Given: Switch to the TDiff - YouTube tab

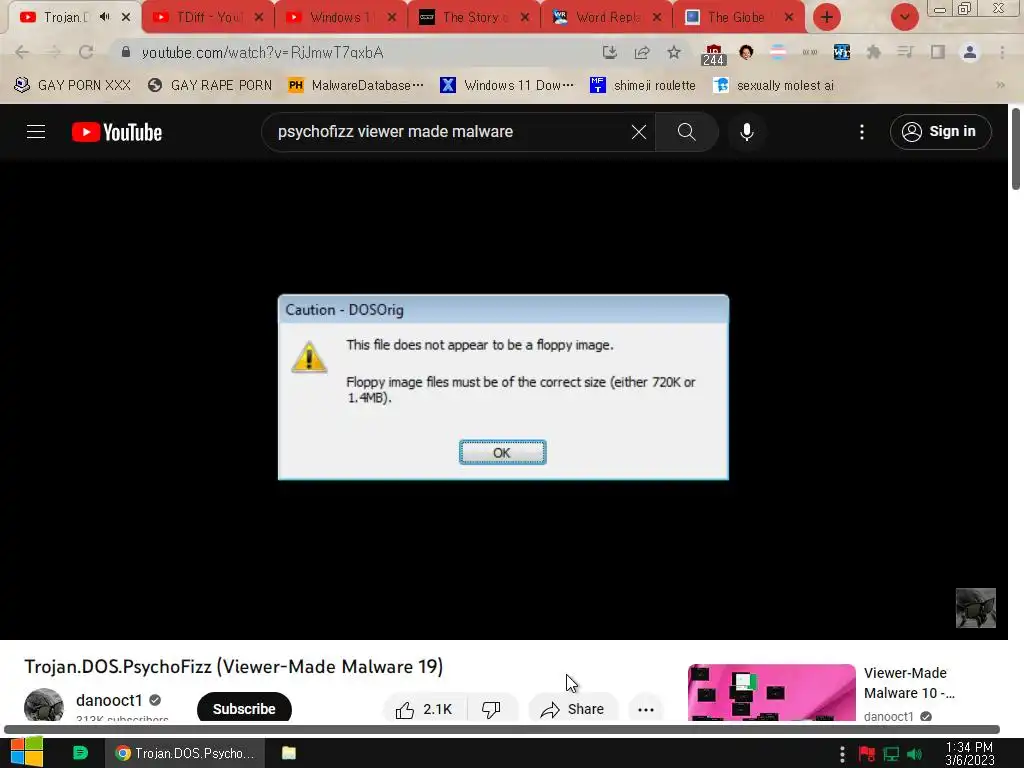Looking at the screenshot, I should tap(208, 17).
